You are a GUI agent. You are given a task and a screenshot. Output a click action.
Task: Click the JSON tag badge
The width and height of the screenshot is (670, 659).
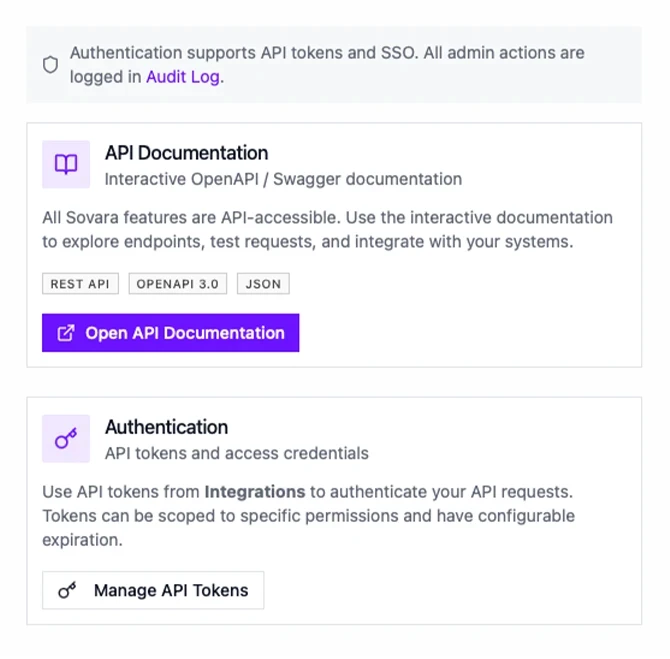point(263,284)
